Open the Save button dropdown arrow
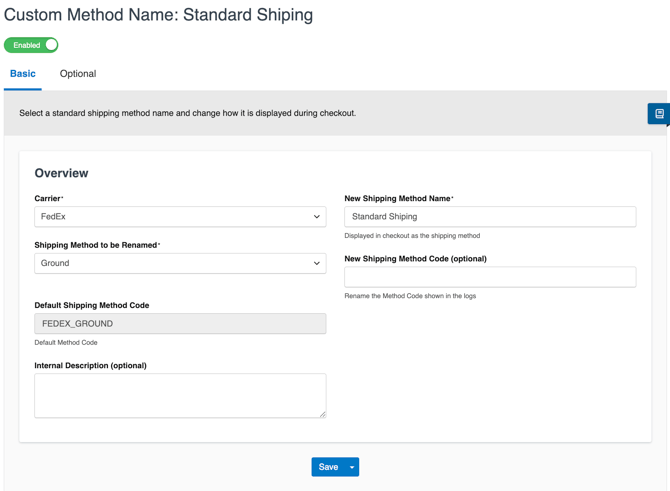 coord(352,467)
